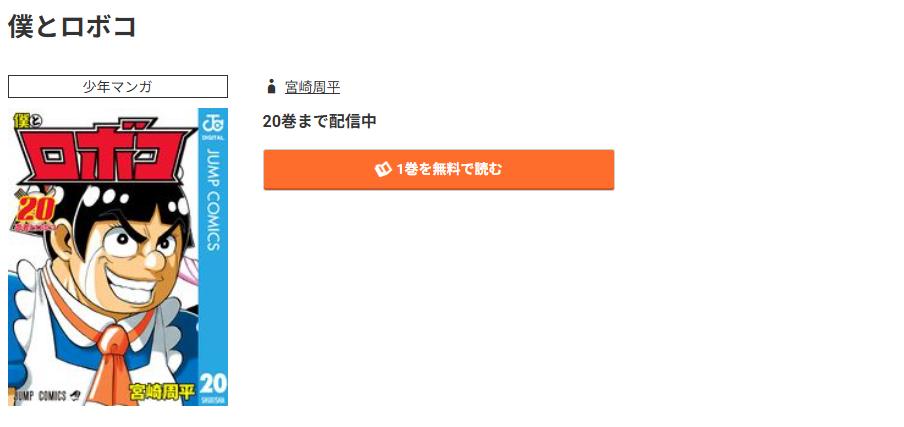Click the 20巻まで配信中 availability text
Screen dimensions: 904x427
pyautogui.click(x=319, y=122)
